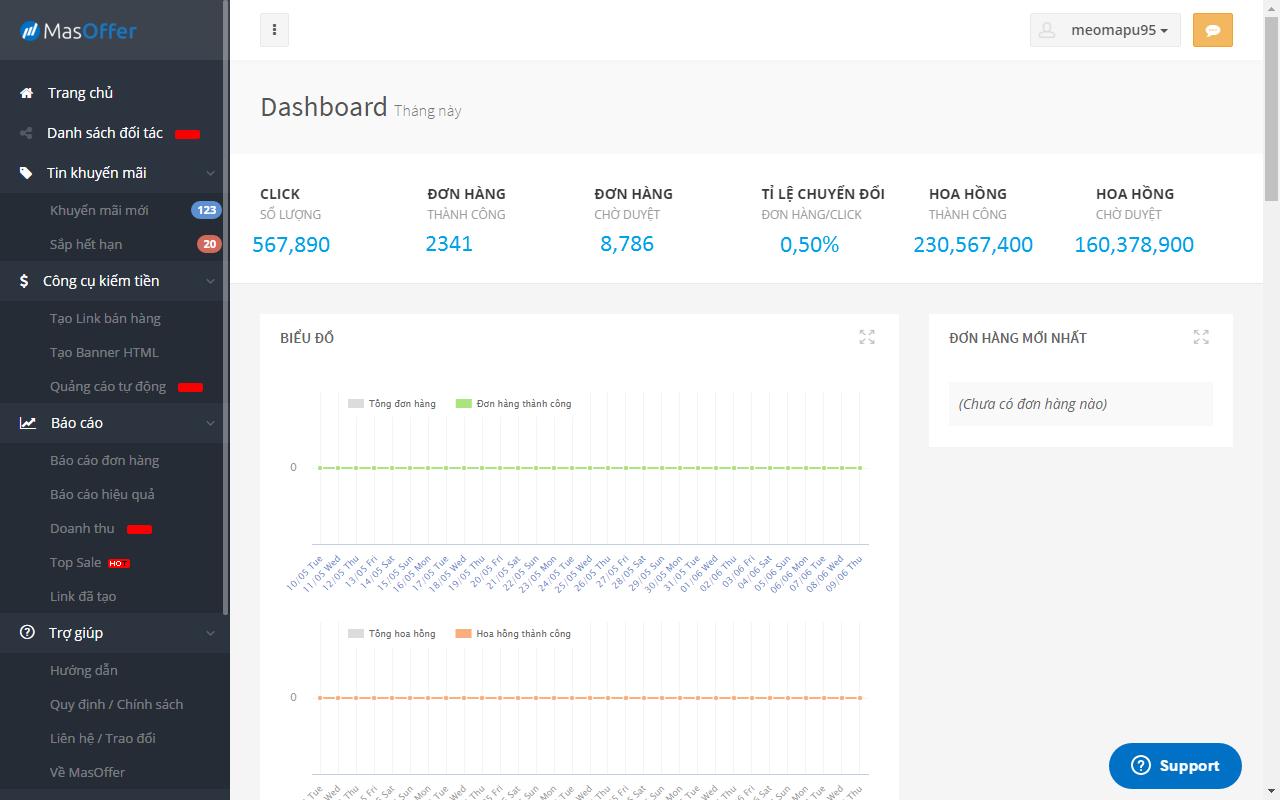Viewport: 1280px width, 800px height.
Task: Collapse the Công cụ kiếm tiền section
Action: [x=210, y=281]
